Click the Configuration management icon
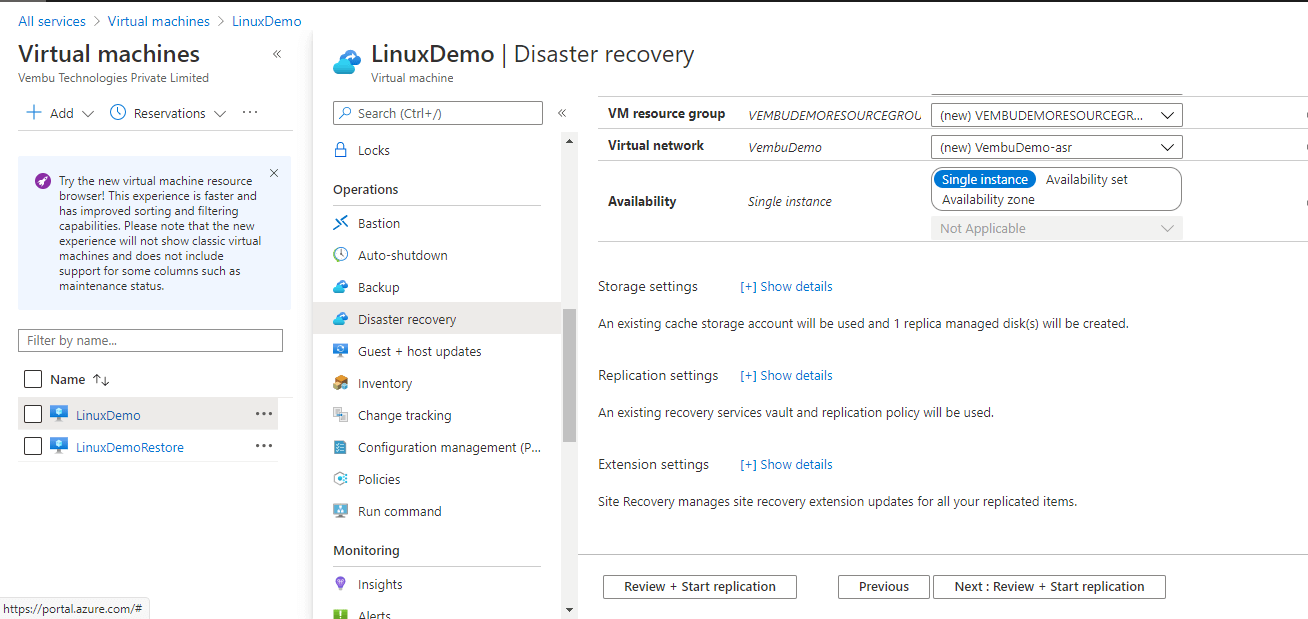This screenshot has width=1308, height=619. pyautogui.click(x=340, y=447)
